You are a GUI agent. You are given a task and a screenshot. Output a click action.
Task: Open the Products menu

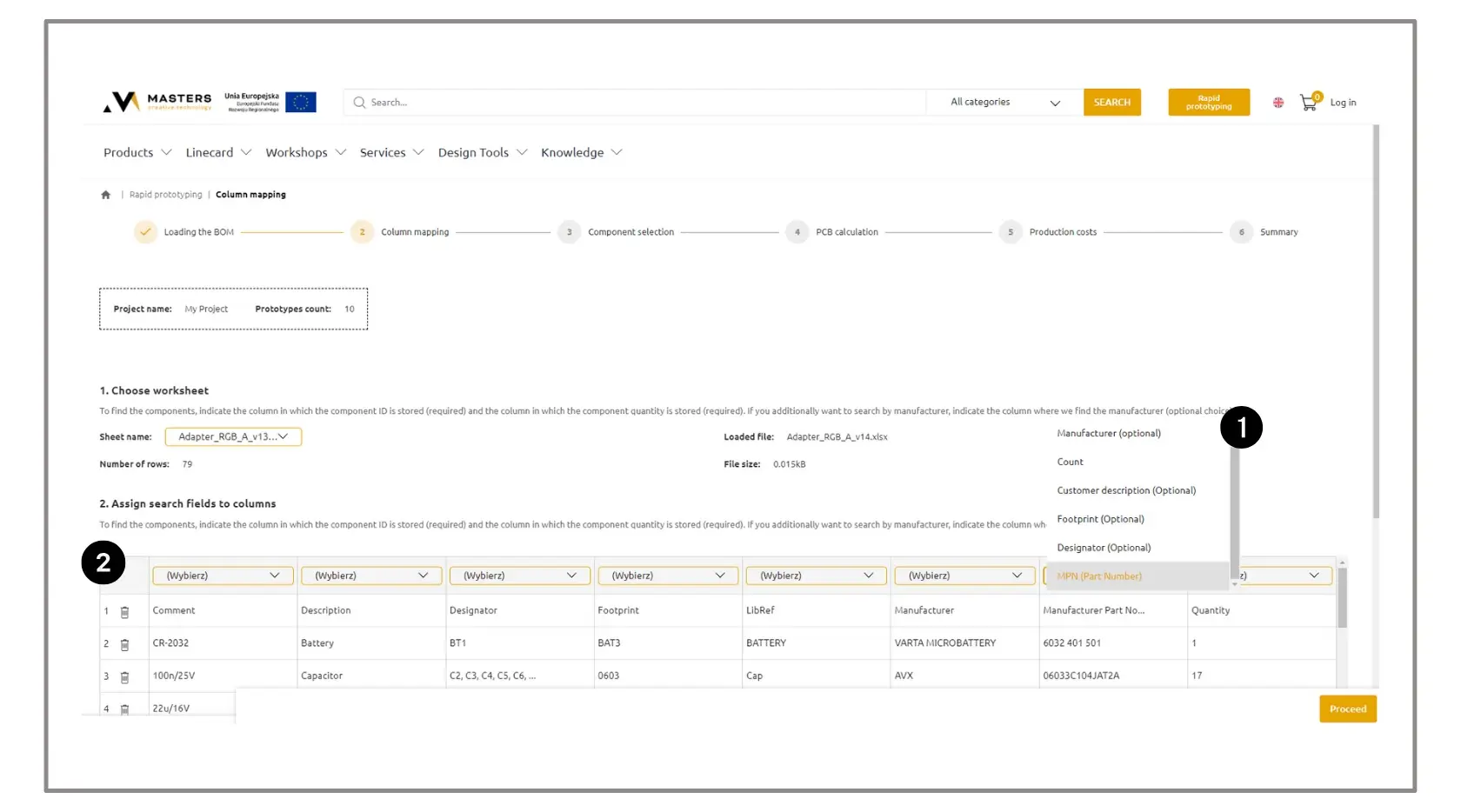click(137, 153)
